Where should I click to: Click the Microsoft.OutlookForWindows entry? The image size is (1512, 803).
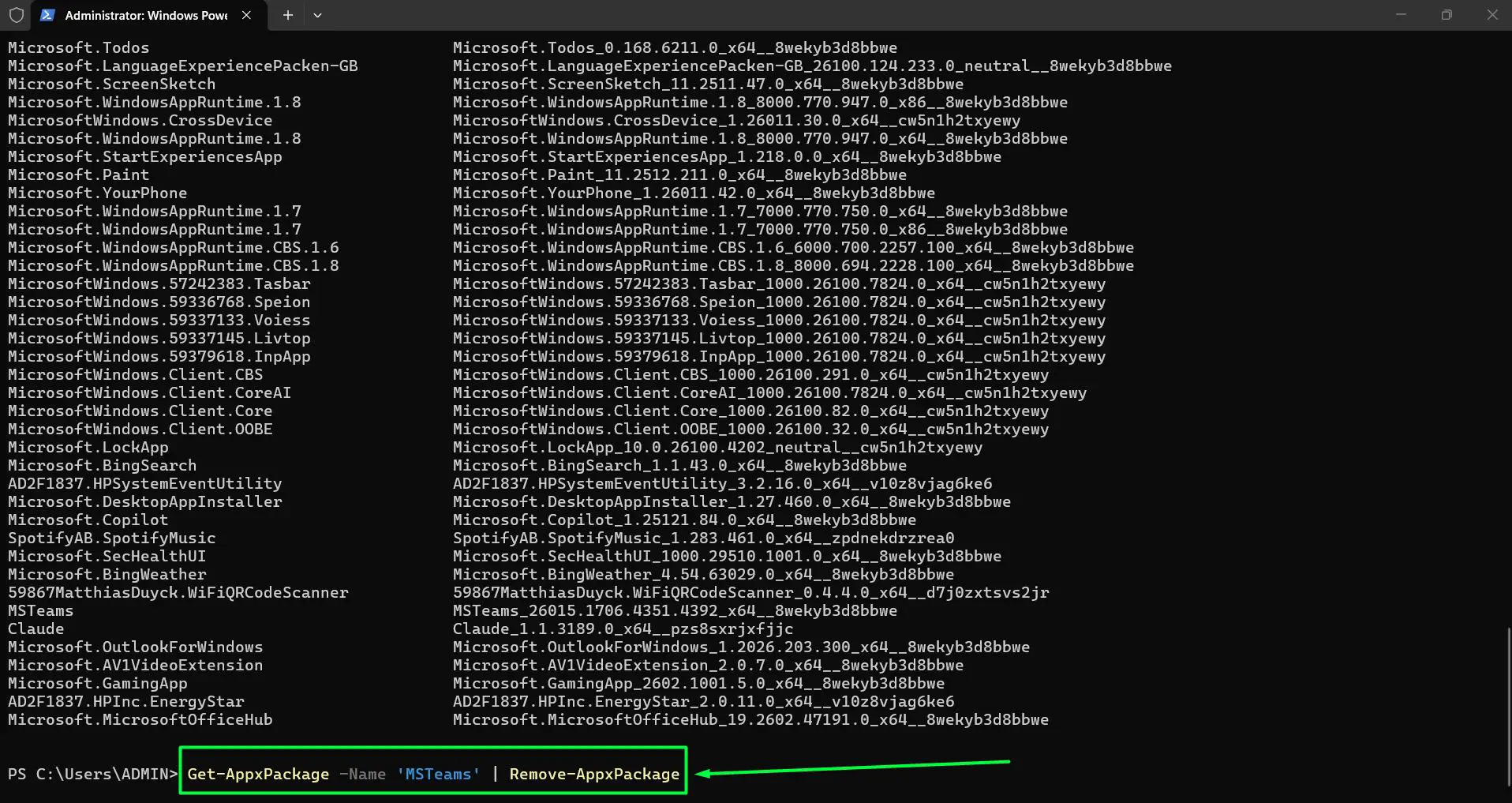pyautogui.click(x=136, y=647)
